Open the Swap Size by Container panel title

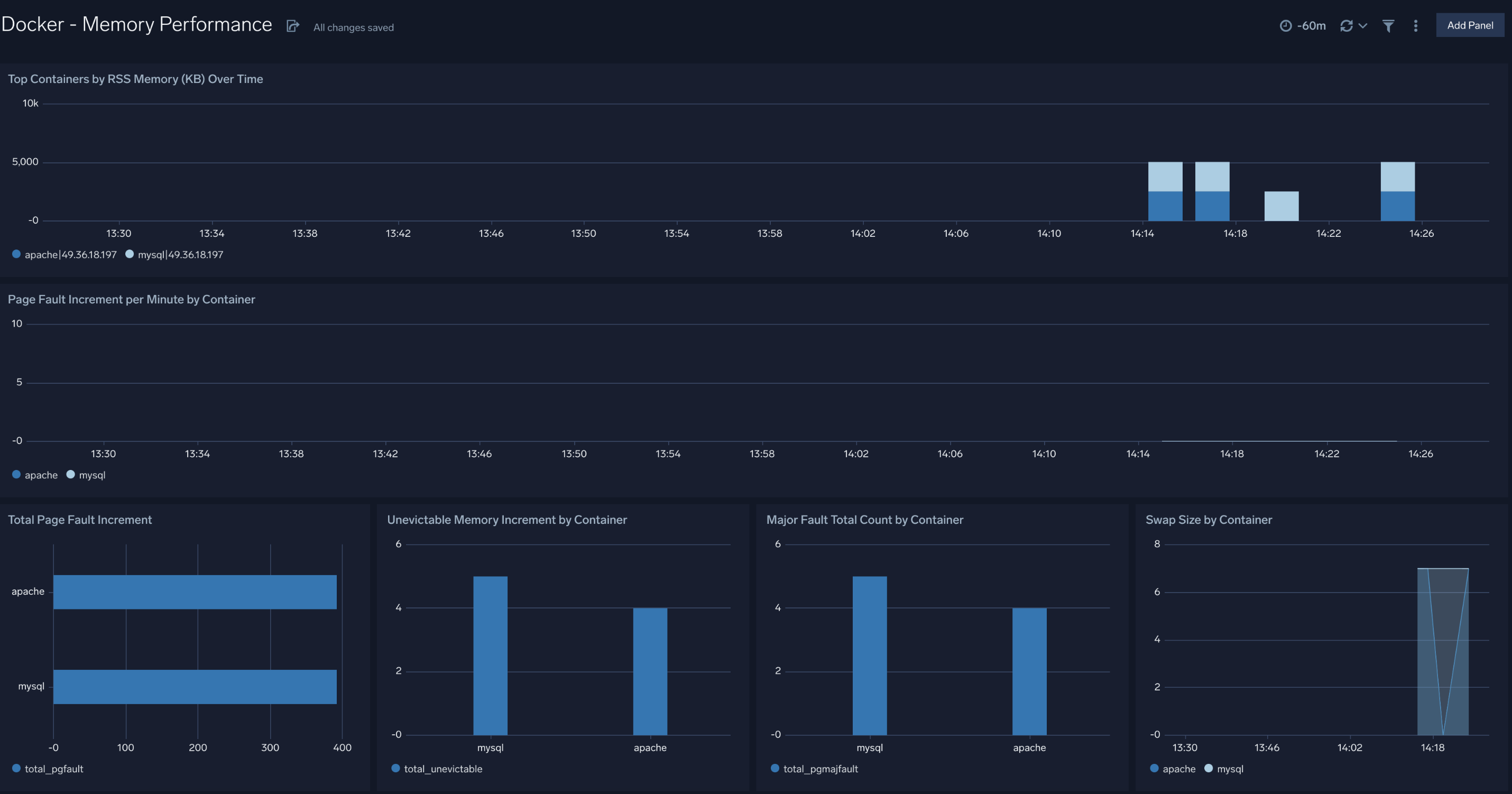pos(1209,519)
